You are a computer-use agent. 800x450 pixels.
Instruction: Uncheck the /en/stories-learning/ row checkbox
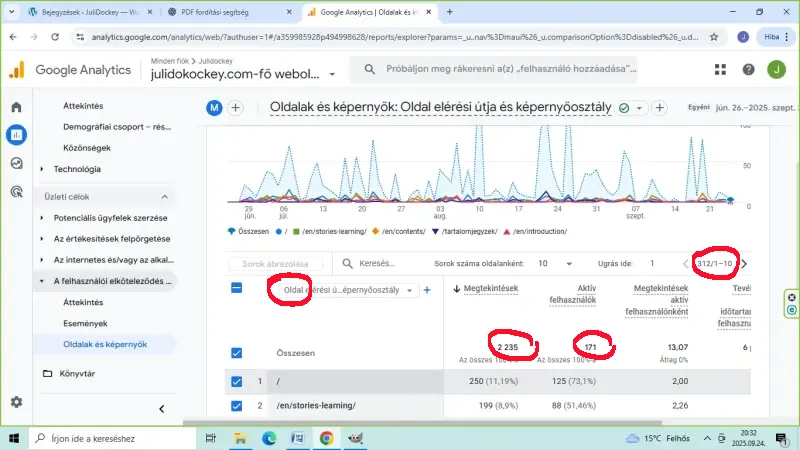(236, 405)
